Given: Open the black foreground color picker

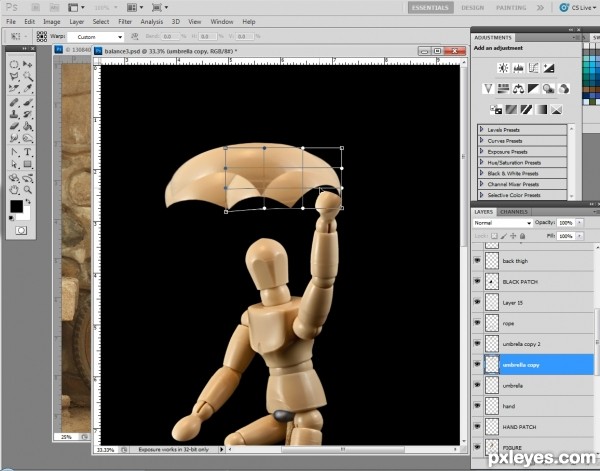Looking at the screenshot, I should tap(16, 207).
